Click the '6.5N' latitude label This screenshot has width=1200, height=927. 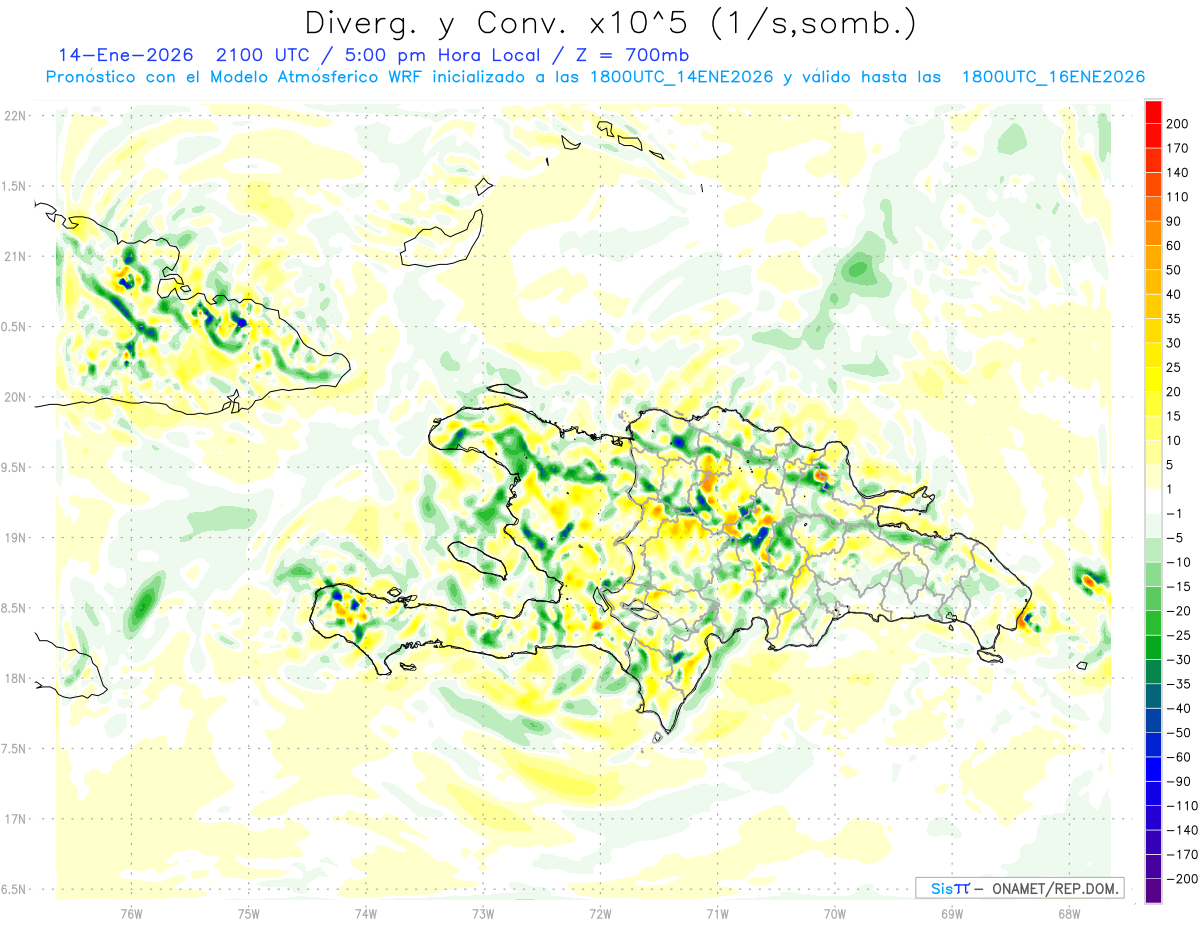[x=15, y=889]
